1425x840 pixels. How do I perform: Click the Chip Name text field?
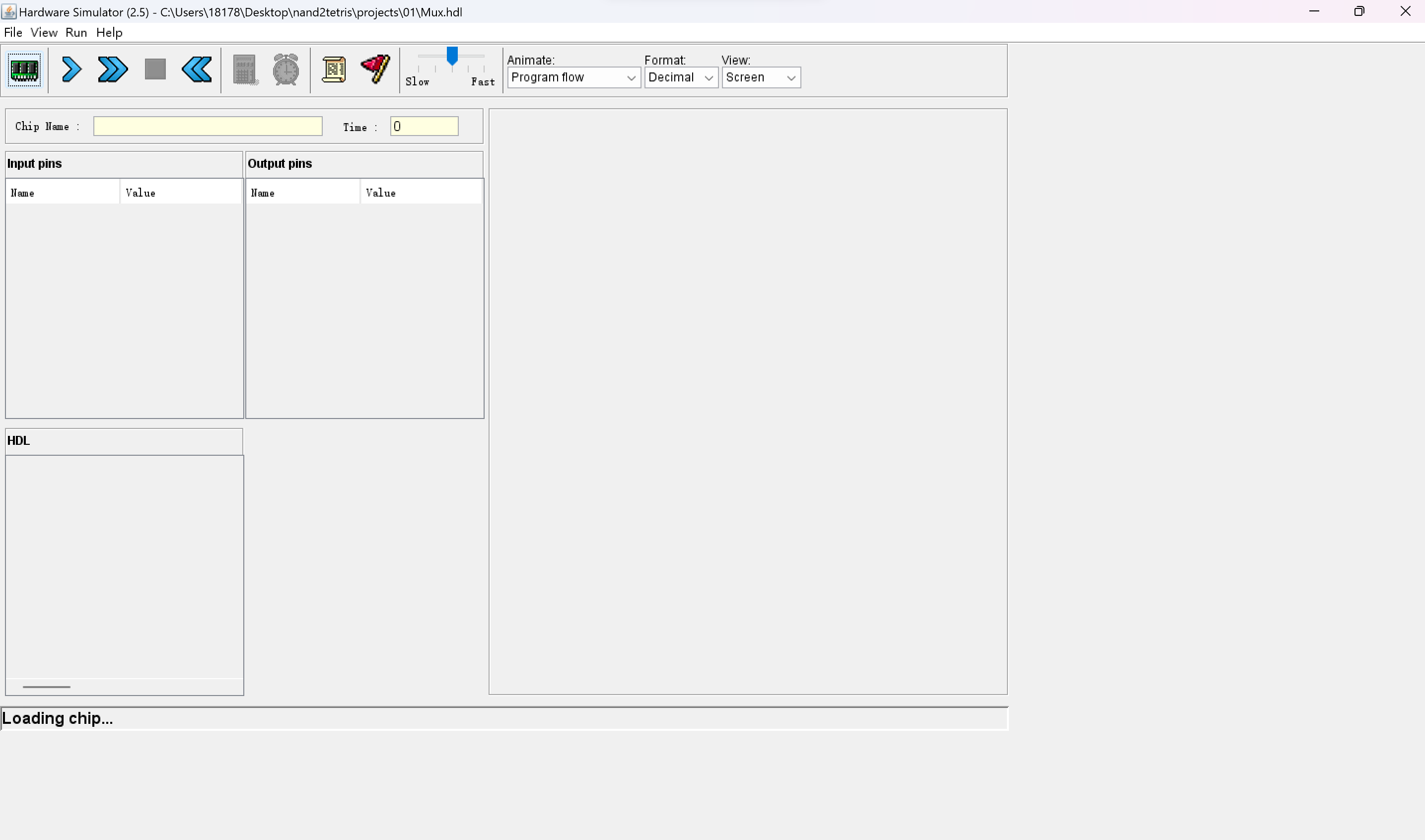[208, 126]
